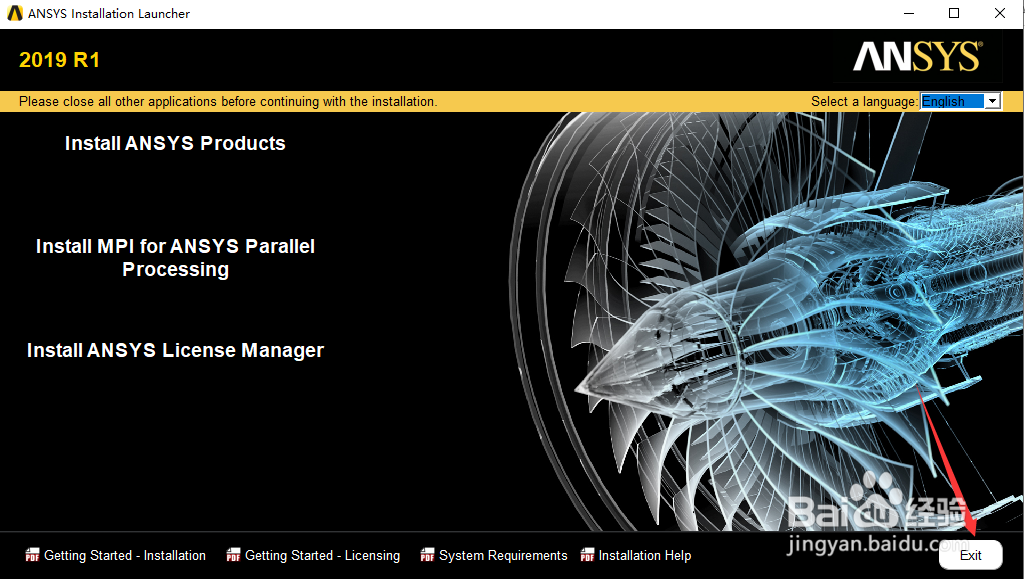Image resolution: width=1025 pixels, height=579 pixels.
Task: Open Install ANSYS License Manager
Action: click(175, 350)
